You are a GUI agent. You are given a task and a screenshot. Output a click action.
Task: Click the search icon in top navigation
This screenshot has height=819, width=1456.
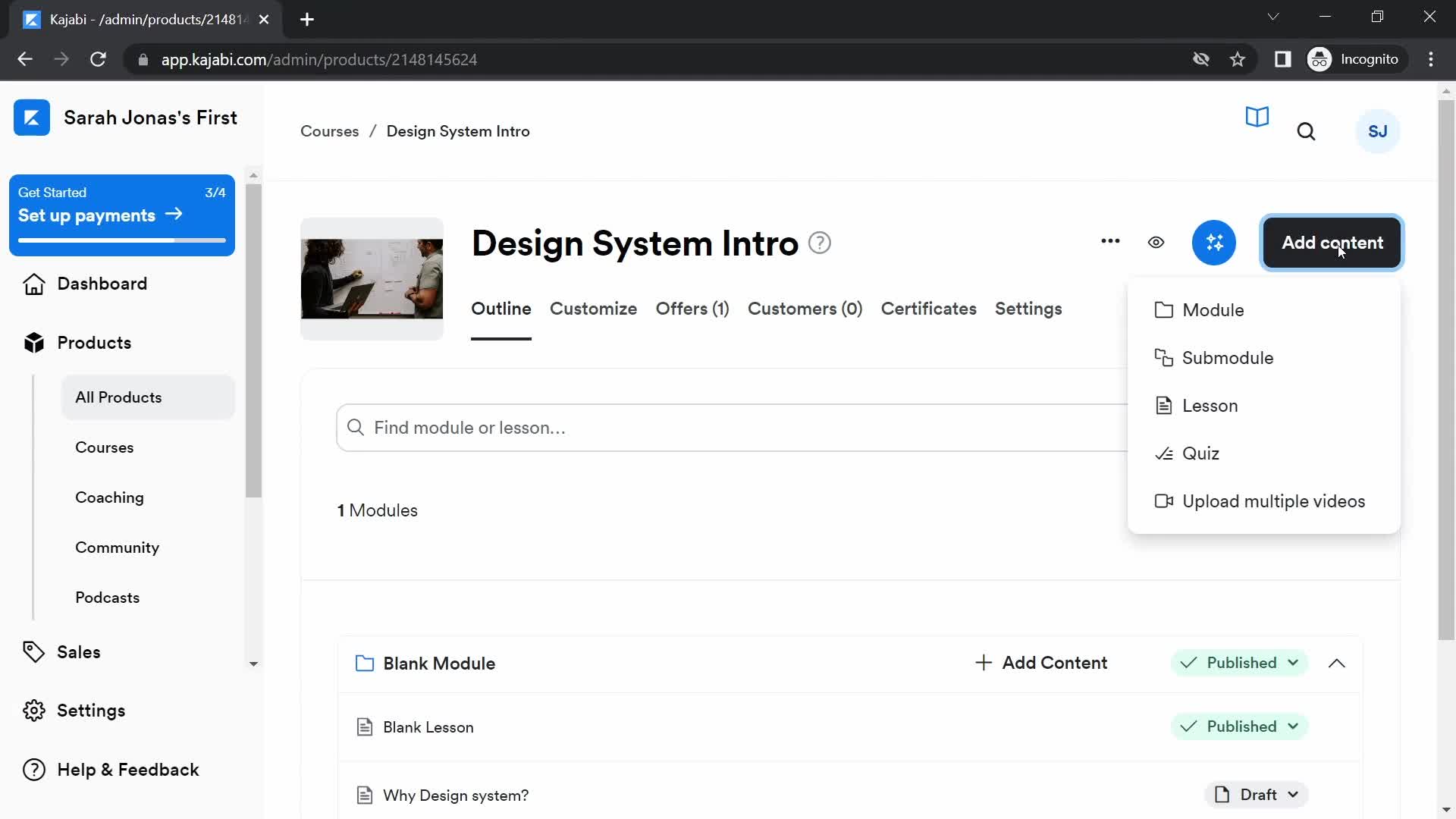(x=1306, y=131)
